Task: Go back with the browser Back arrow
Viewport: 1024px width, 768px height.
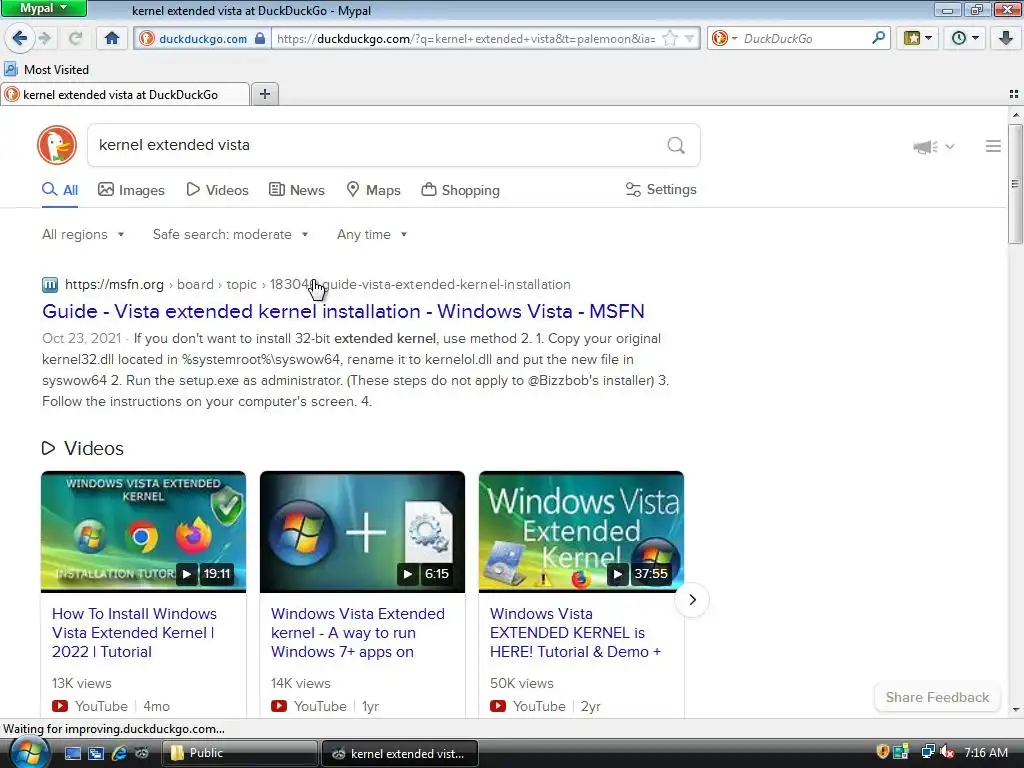Action: [20, 38]
